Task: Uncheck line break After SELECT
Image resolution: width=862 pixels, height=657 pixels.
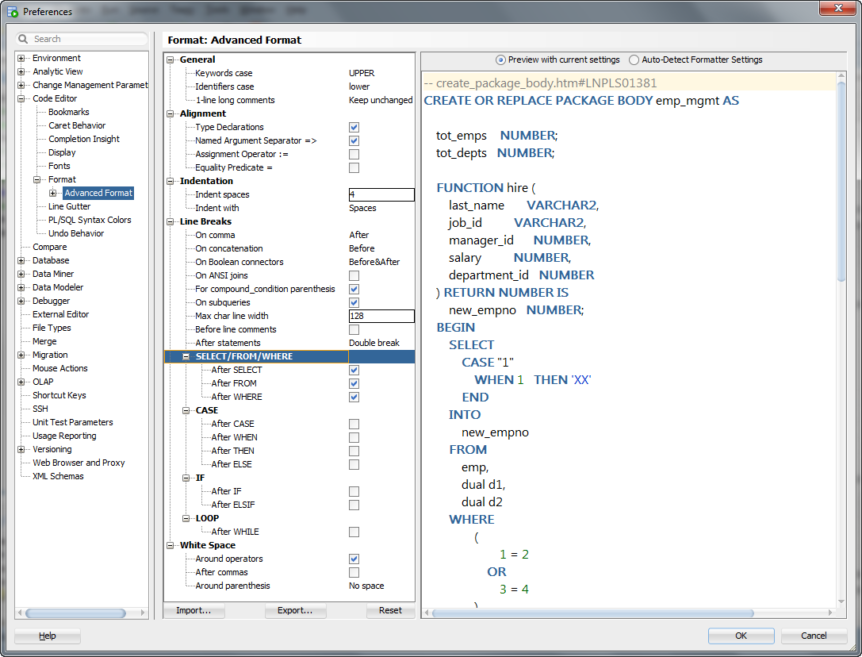Action: click(x=353, y=369)
